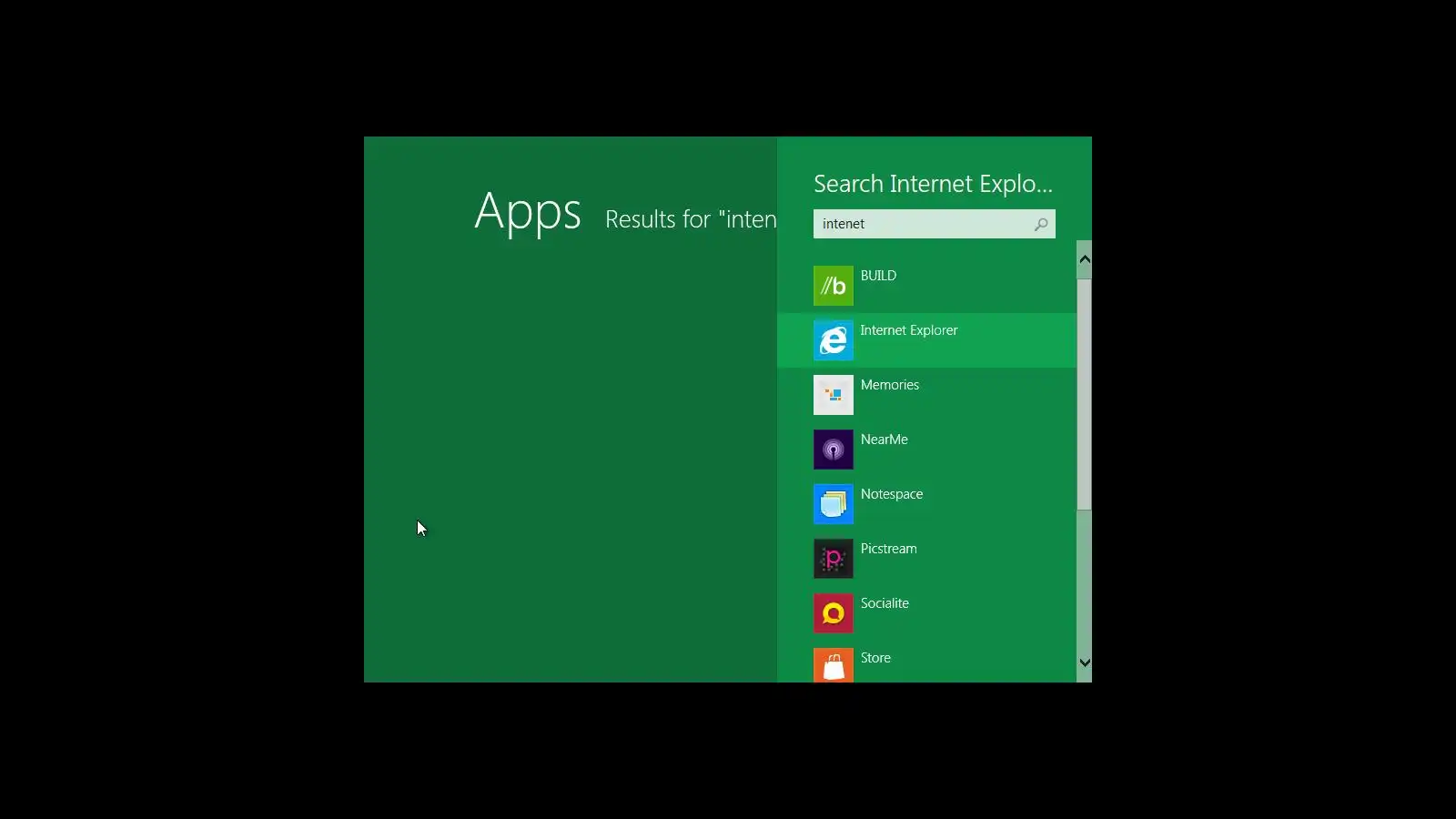This screenshot has width=1456, height=819.
Task: Click the "Apps" heading
Action: (x=528, y=214)
